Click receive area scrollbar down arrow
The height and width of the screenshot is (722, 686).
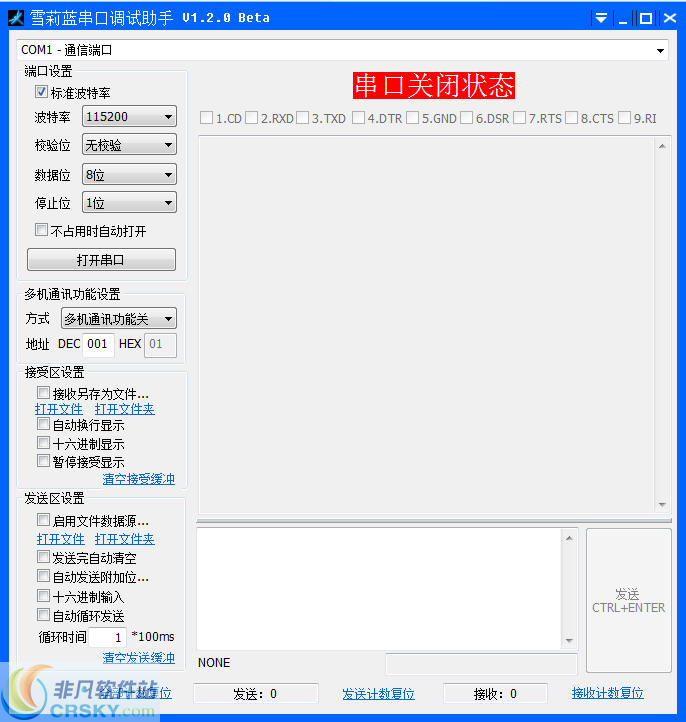click(662, 505)
